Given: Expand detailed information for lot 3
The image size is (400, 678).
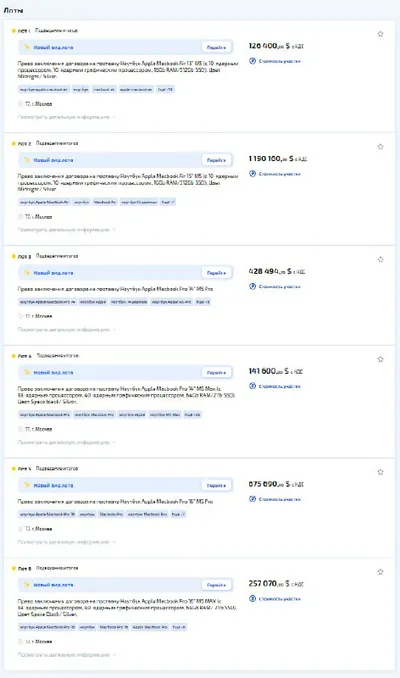Looking at the screenshot, I should click(66, 329).
